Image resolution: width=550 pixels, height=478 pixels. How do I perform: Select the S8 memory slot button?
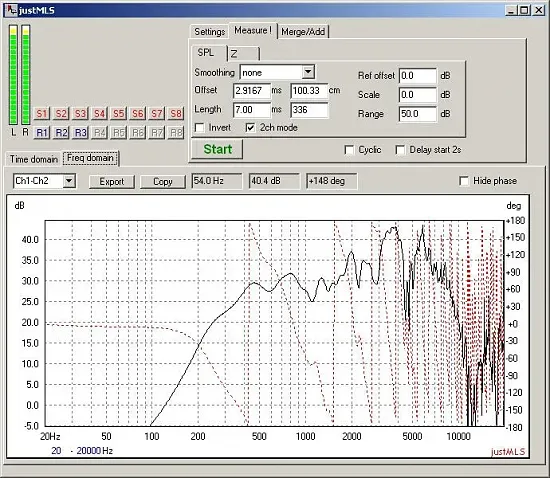click(176, 114)
